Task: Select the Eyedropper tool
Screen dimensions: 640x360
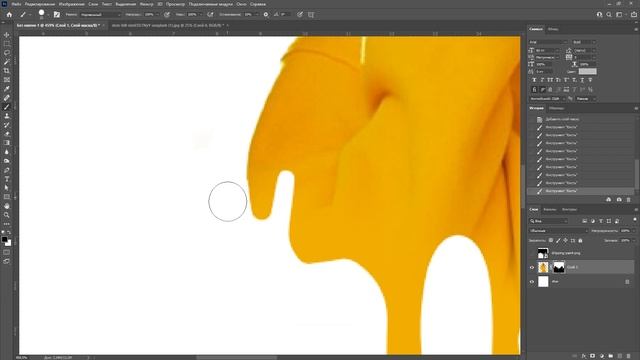Action: 7,89
